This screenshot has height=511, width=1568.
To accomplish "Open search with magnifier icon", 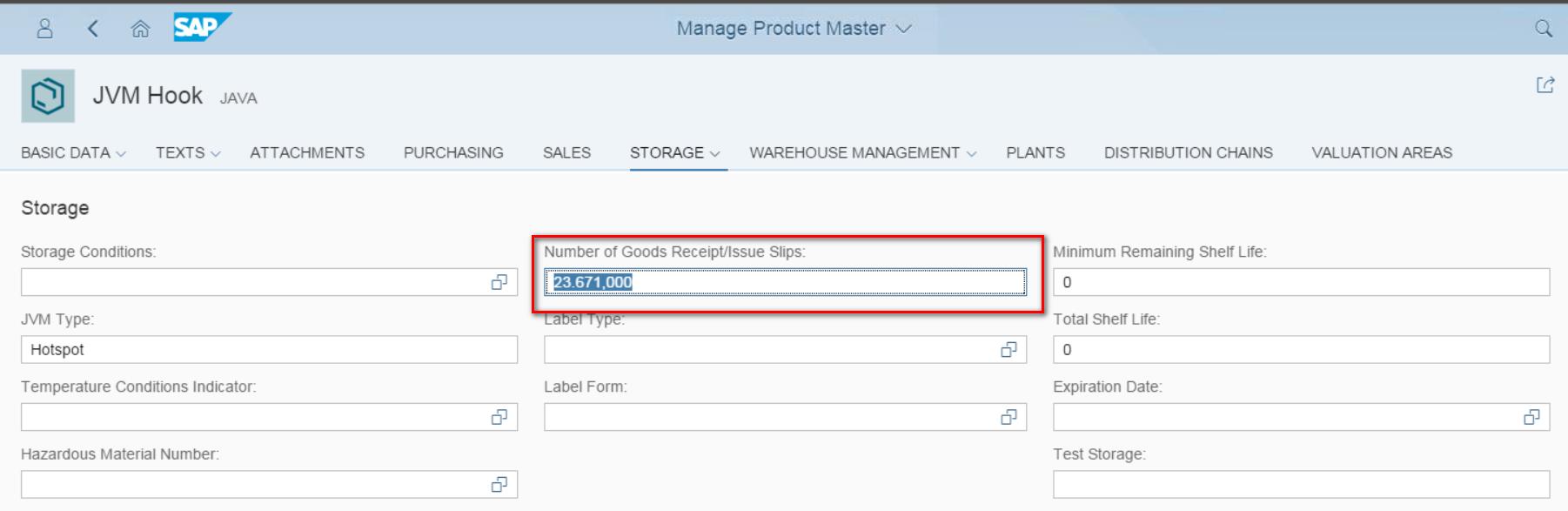I will (1544, 29).
